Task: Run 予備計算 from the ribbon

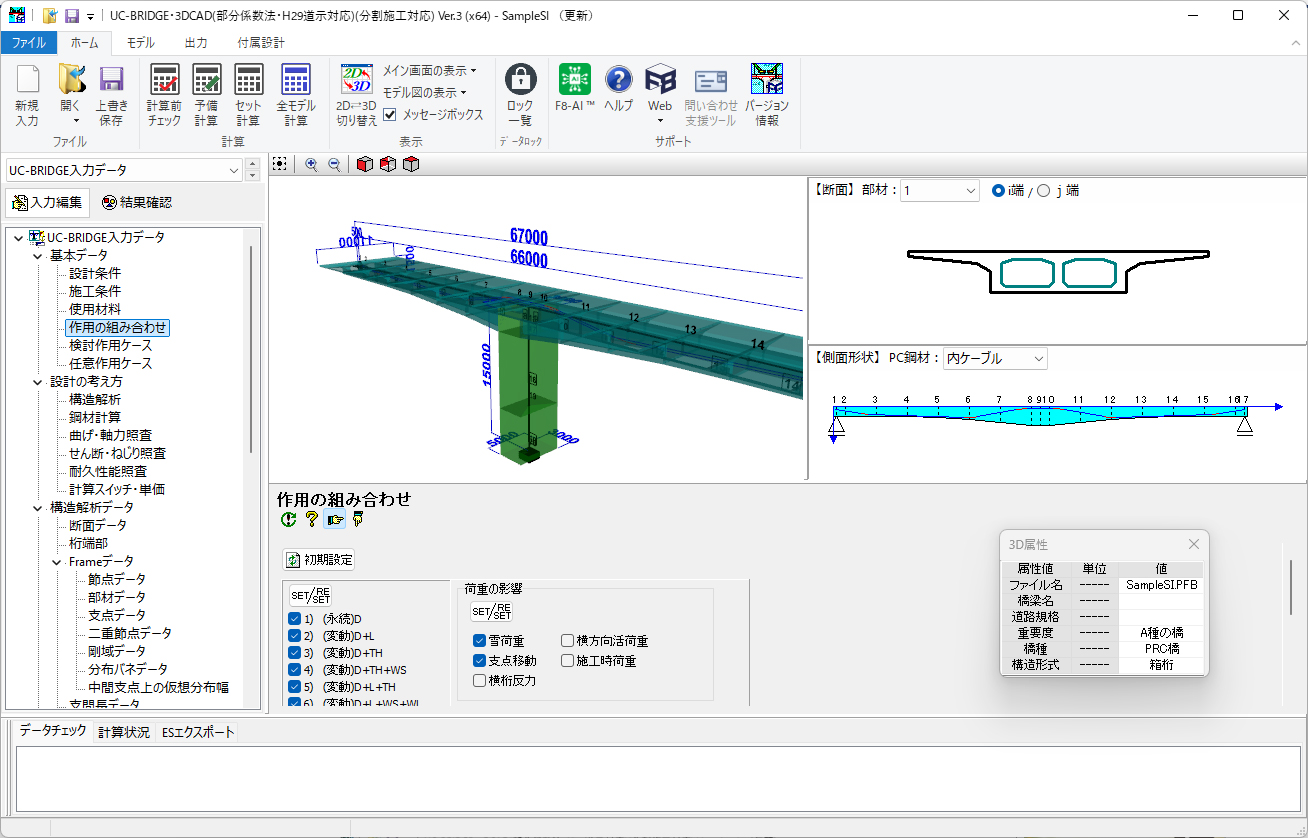Action: coord(206,81)
